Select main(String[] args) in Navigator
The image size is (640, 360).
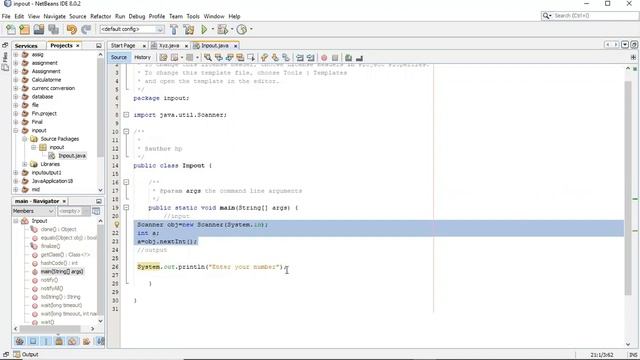tap(62, 271)
